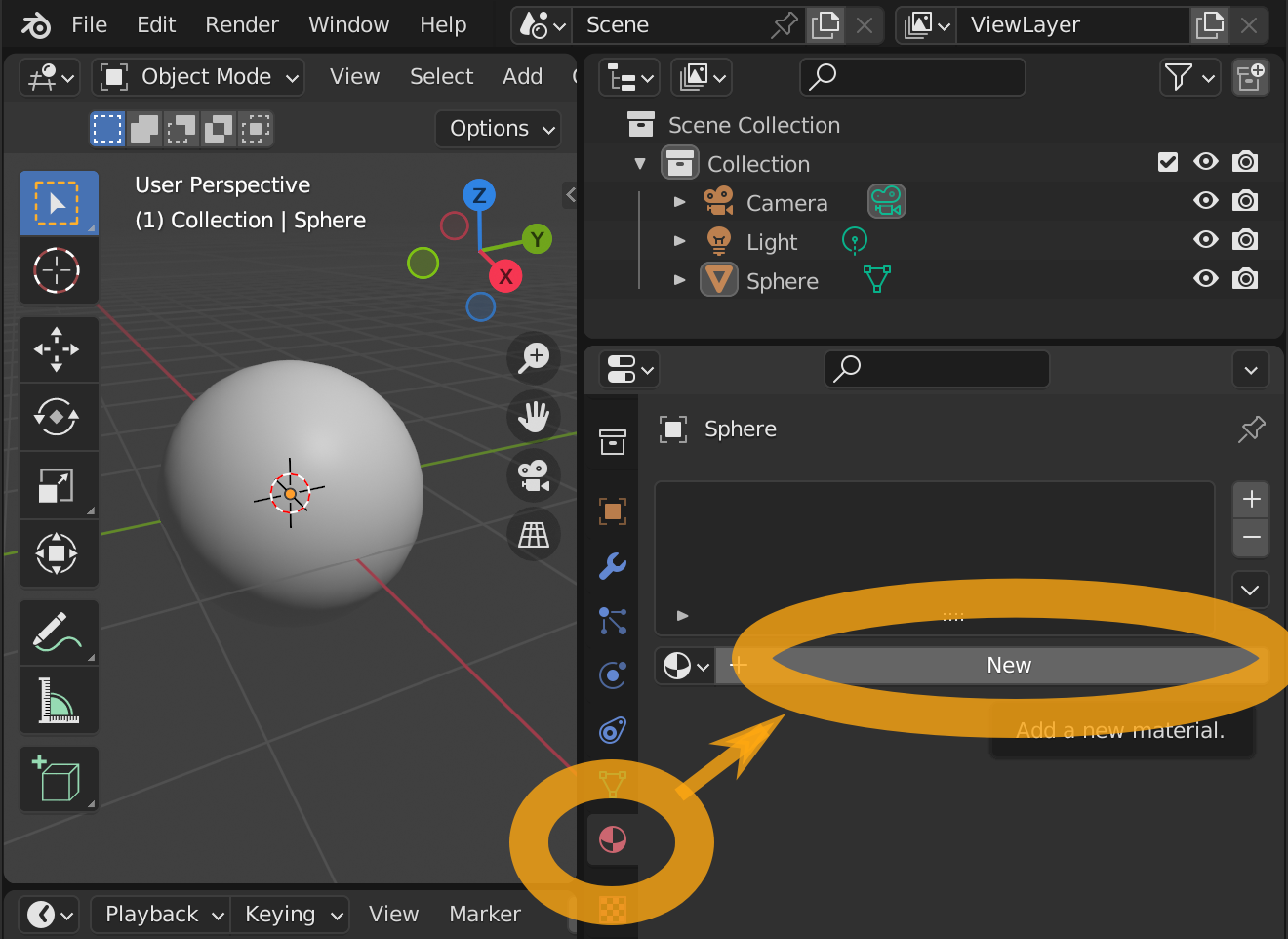This screenshot has width=1288, height=939.
Task: Click the Properties search field
Action: pos(937,369)
